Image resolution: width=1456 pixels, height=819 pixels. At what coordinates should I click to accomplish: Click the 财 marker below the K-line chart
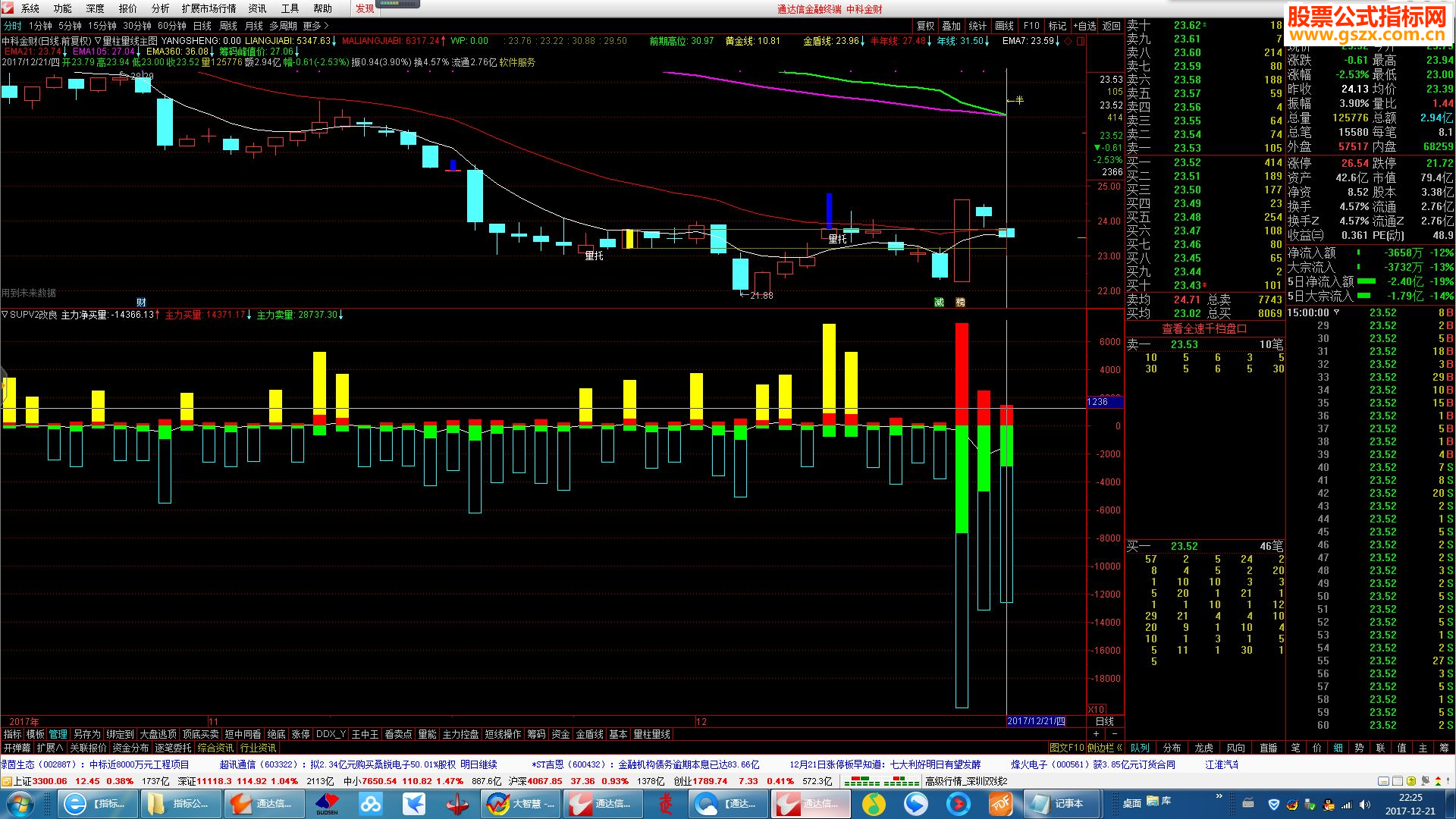pos(141,303)
